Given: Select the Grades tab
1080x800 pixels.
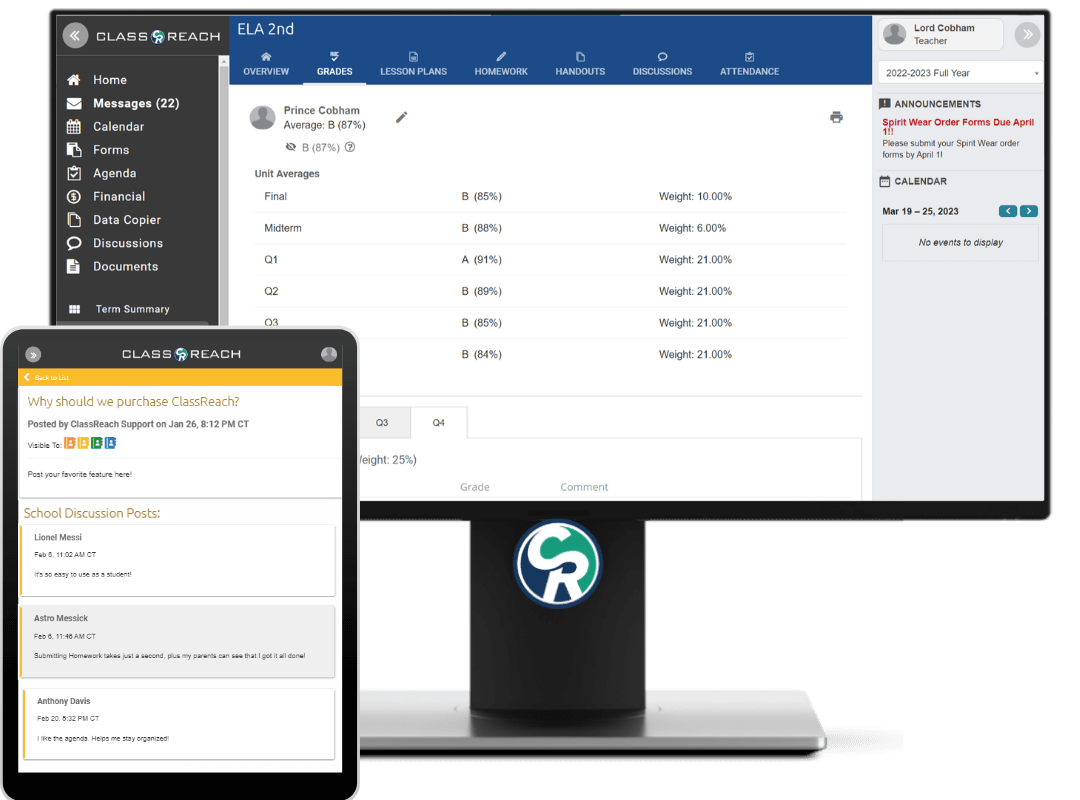Looking at the screenshot, I should point(334,64).
